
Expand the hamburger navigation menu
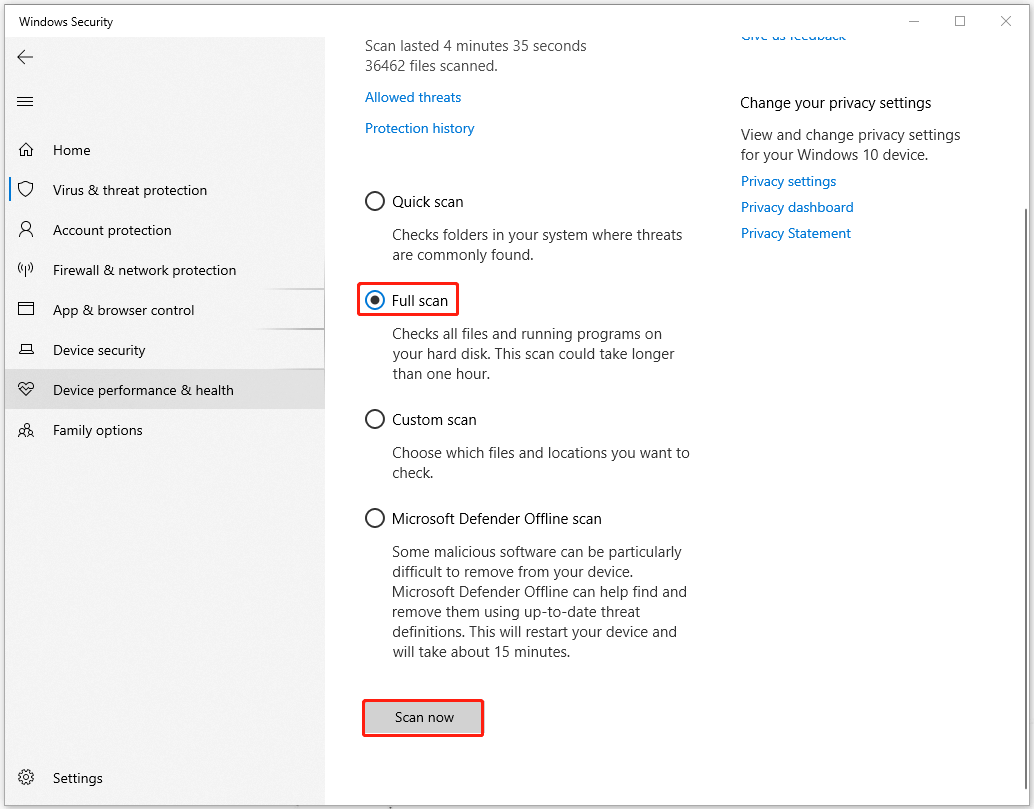(x=25, y=101)
